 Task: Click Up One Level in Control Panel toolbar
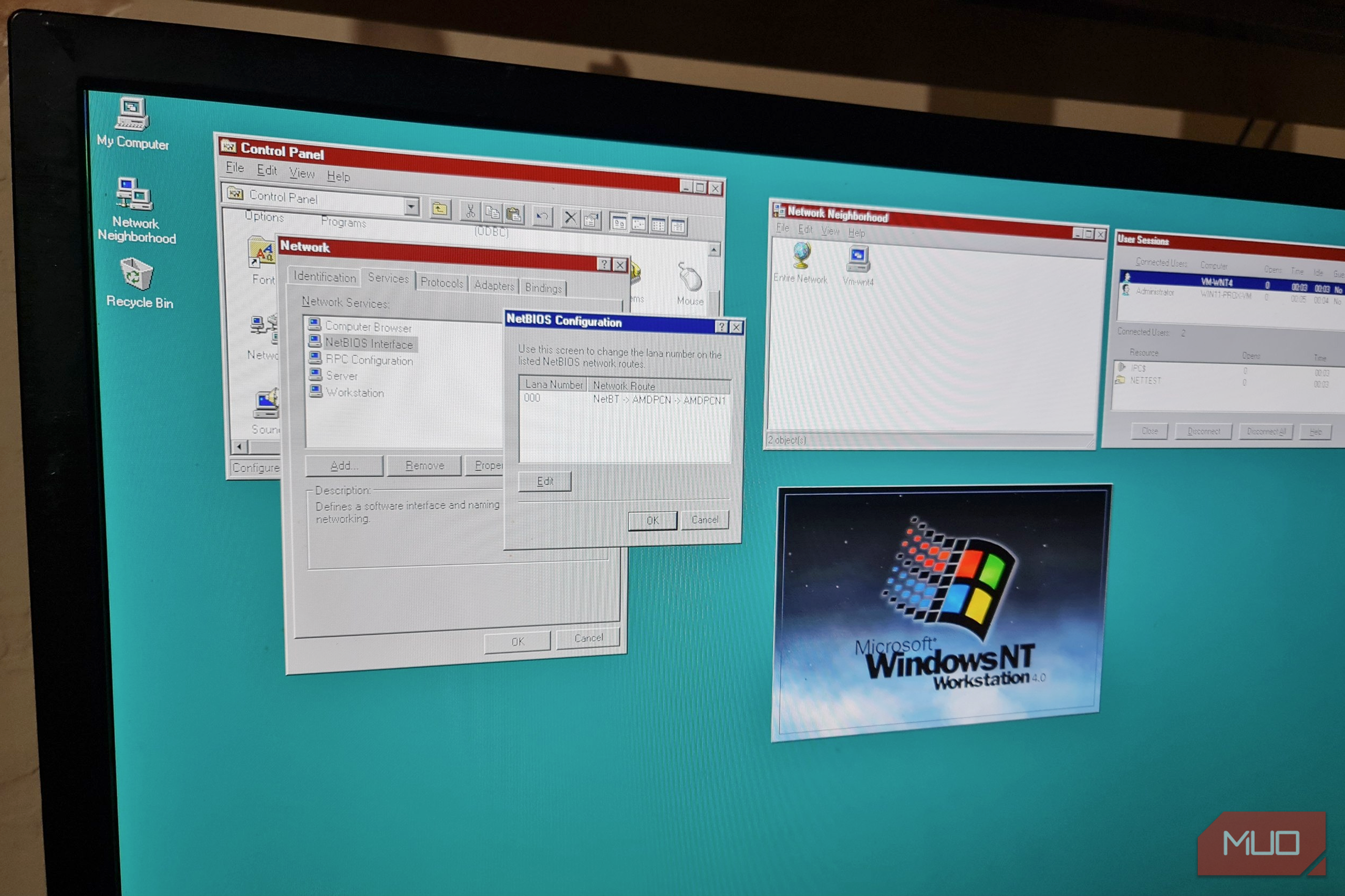tap(440, 209)
